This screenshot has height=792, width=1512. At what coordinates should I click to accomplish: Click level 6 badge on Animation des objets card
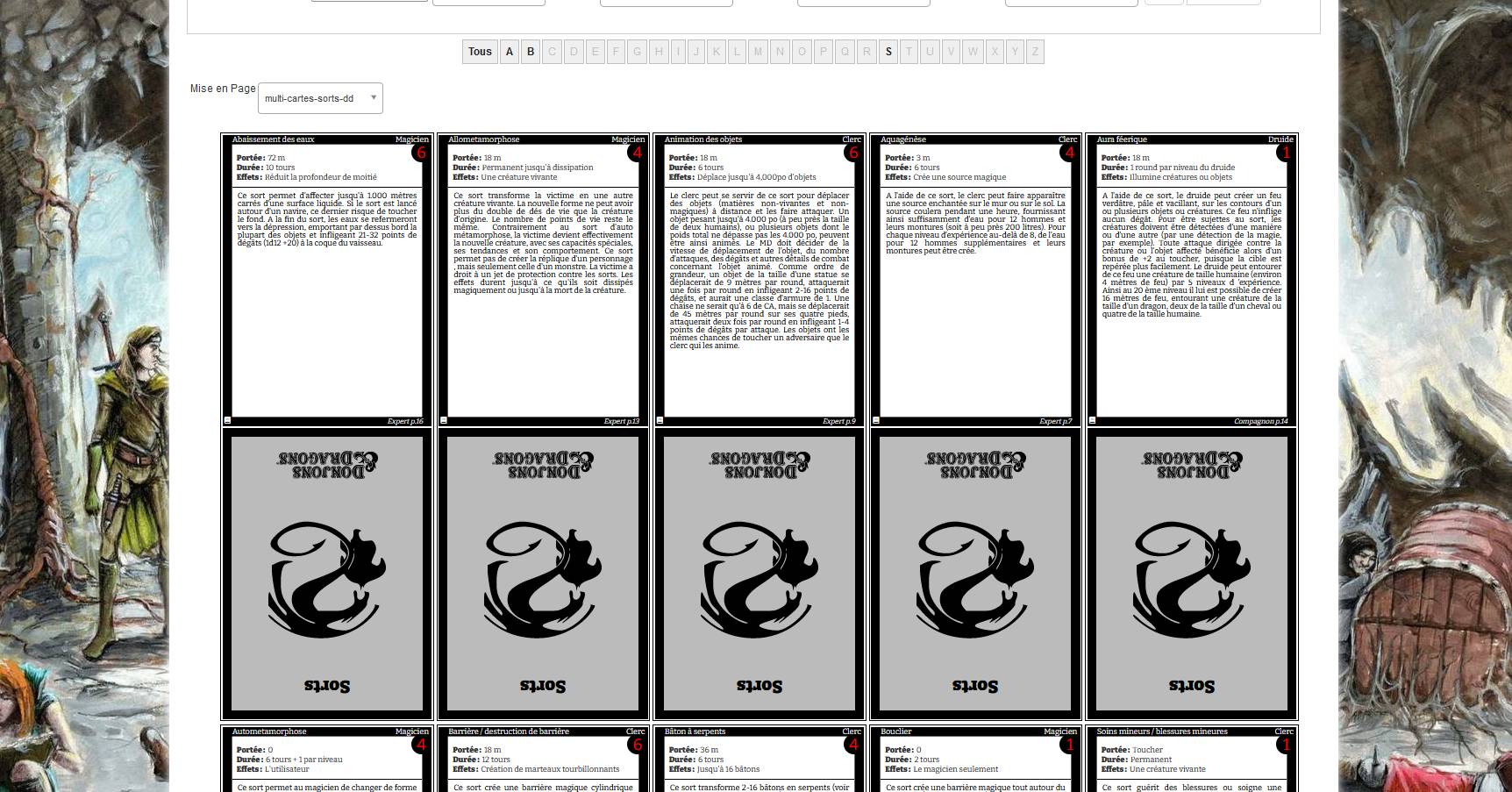click(853, 153)
